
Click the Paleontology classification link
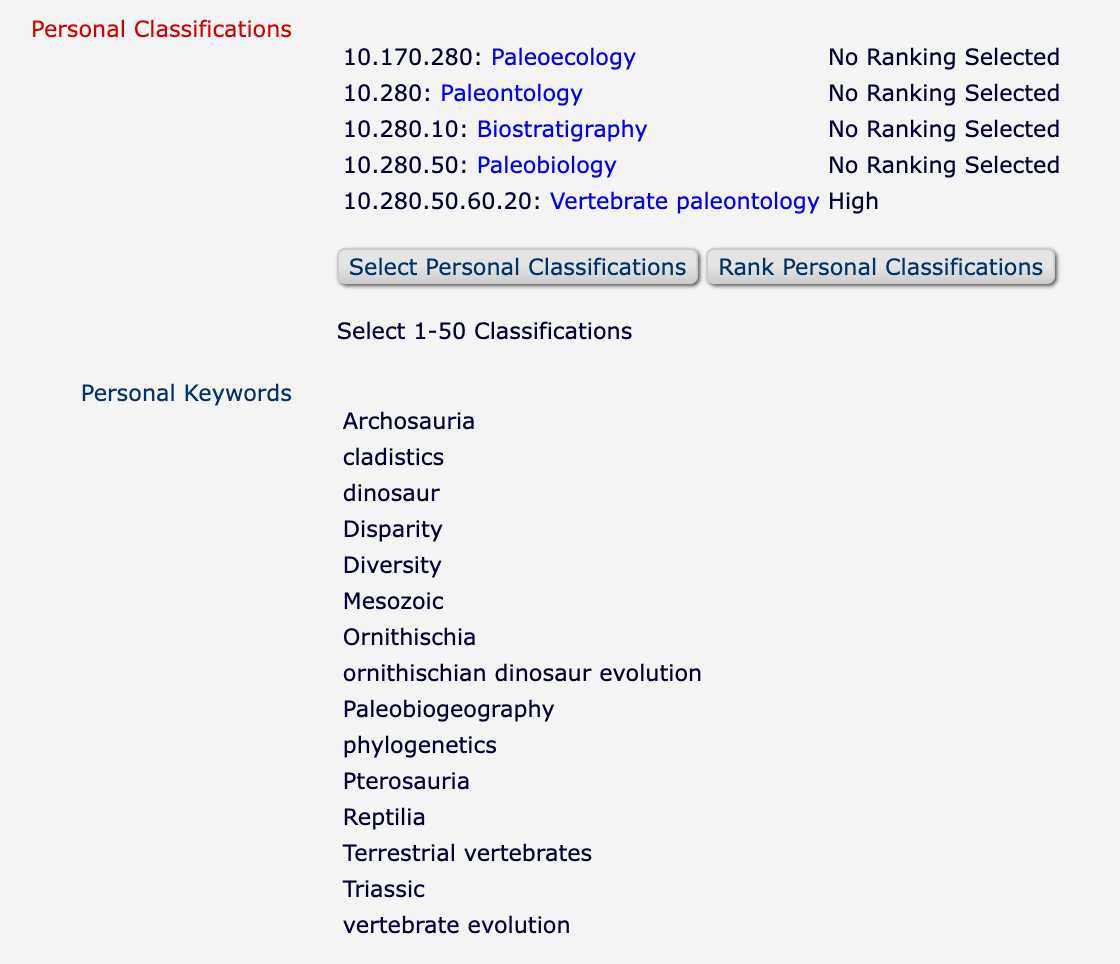511,93
